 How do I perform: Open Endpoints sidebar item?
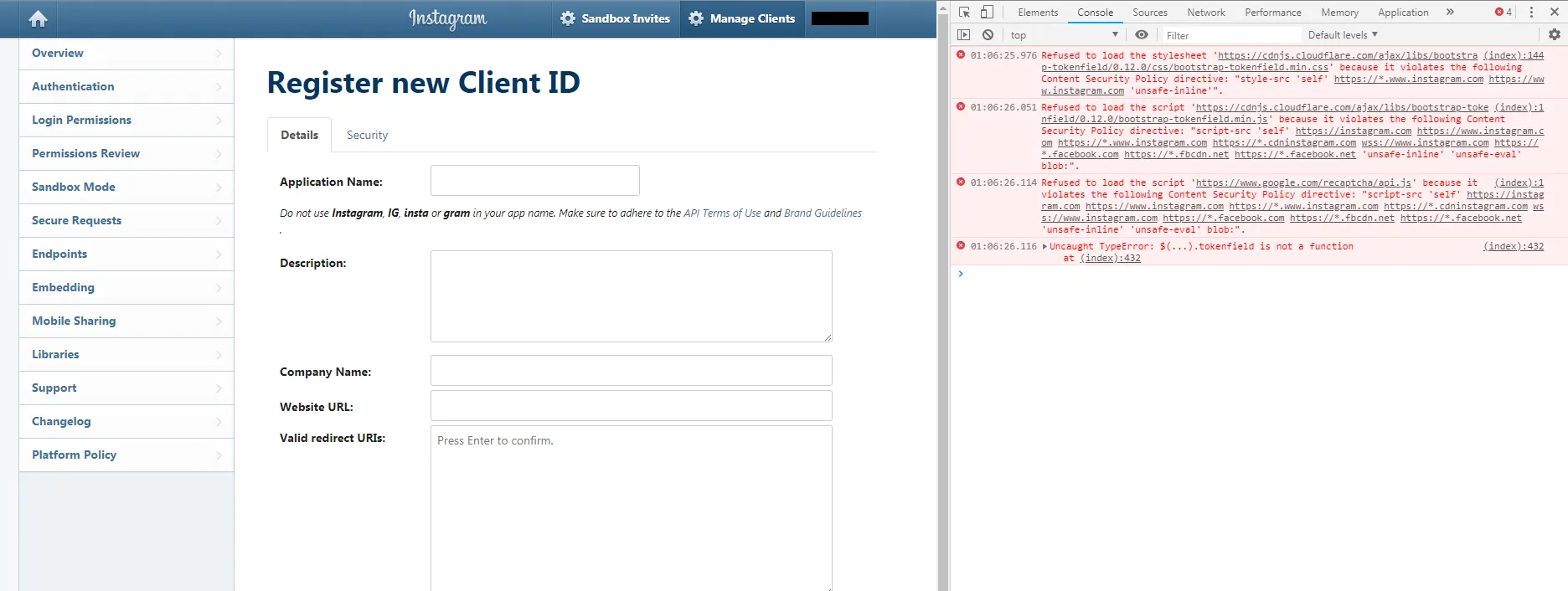pos(126,254)
